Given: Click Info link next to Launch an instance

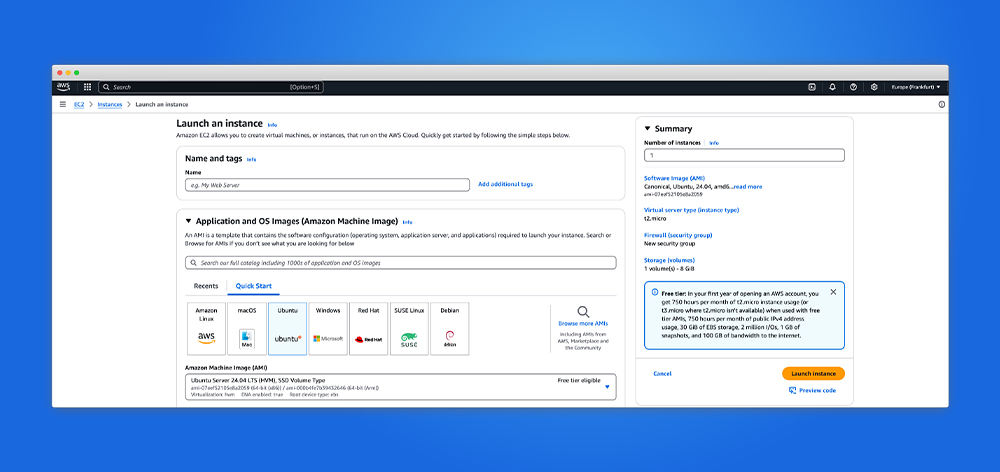Looking at the screenshot, I should pos(272,125).
